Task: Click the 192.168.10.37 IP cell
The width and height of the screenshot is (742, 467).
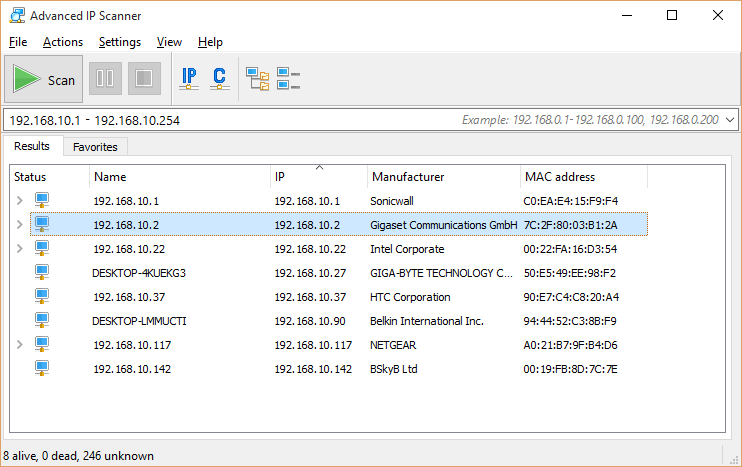Action: point(310,297)
